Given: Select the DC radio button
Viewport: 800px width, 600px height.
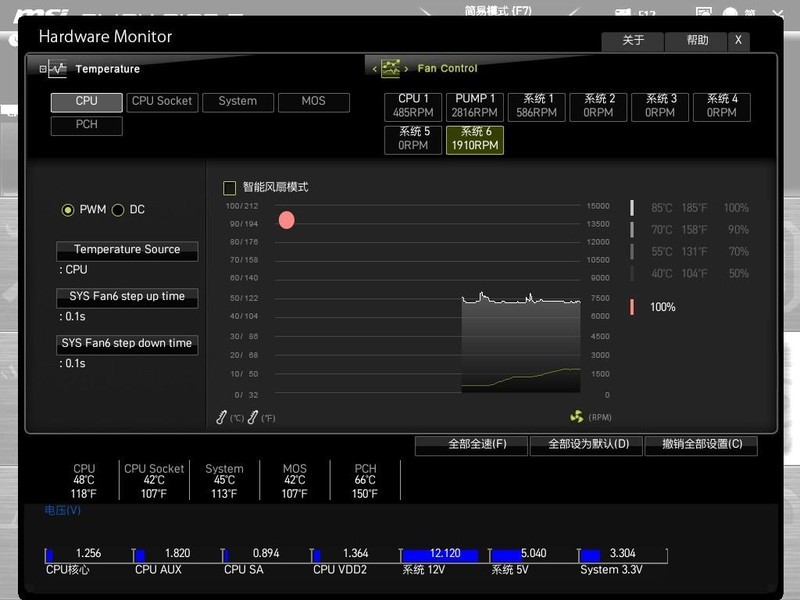Looking at the screenshot, I should pyautogui.click(x=118, y=210).
